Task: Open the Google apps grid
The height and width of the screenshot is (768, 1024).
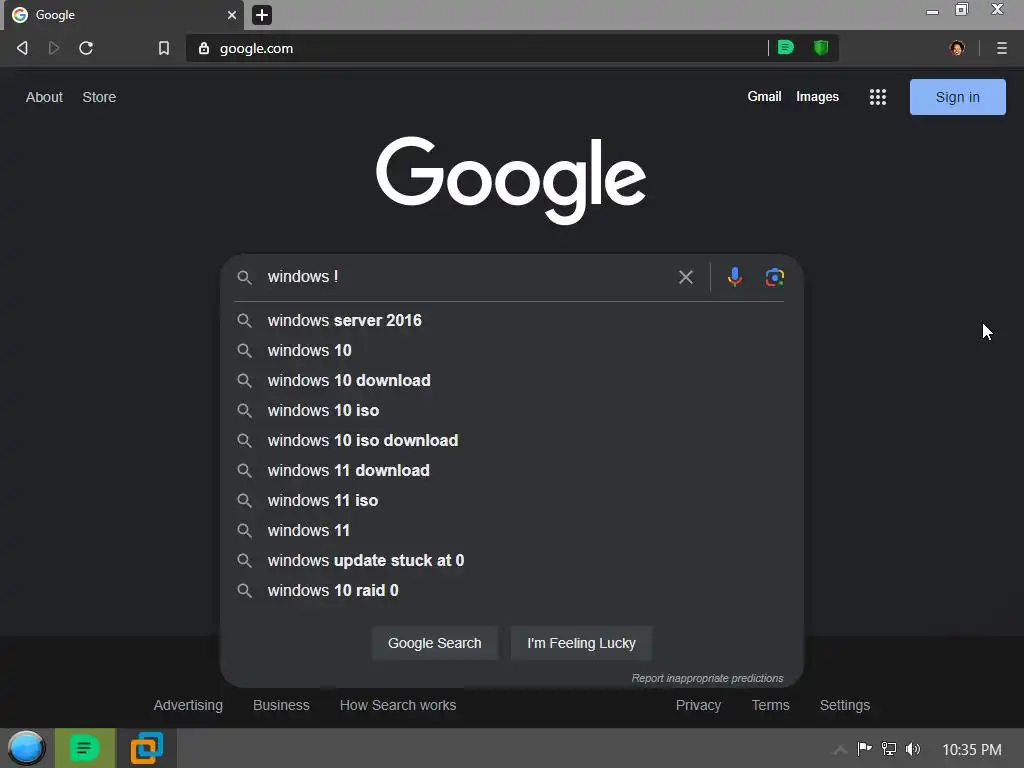Action: (878, 97)
